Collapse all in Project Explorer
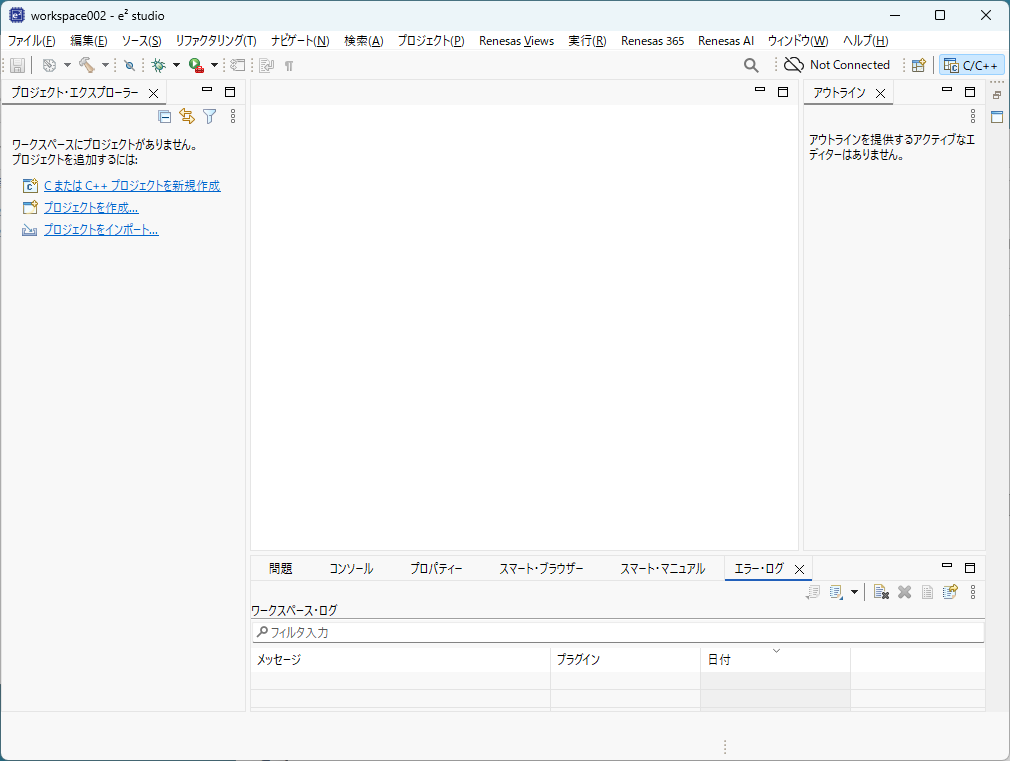The image size is (1010, 761). [x=165, y=116]
